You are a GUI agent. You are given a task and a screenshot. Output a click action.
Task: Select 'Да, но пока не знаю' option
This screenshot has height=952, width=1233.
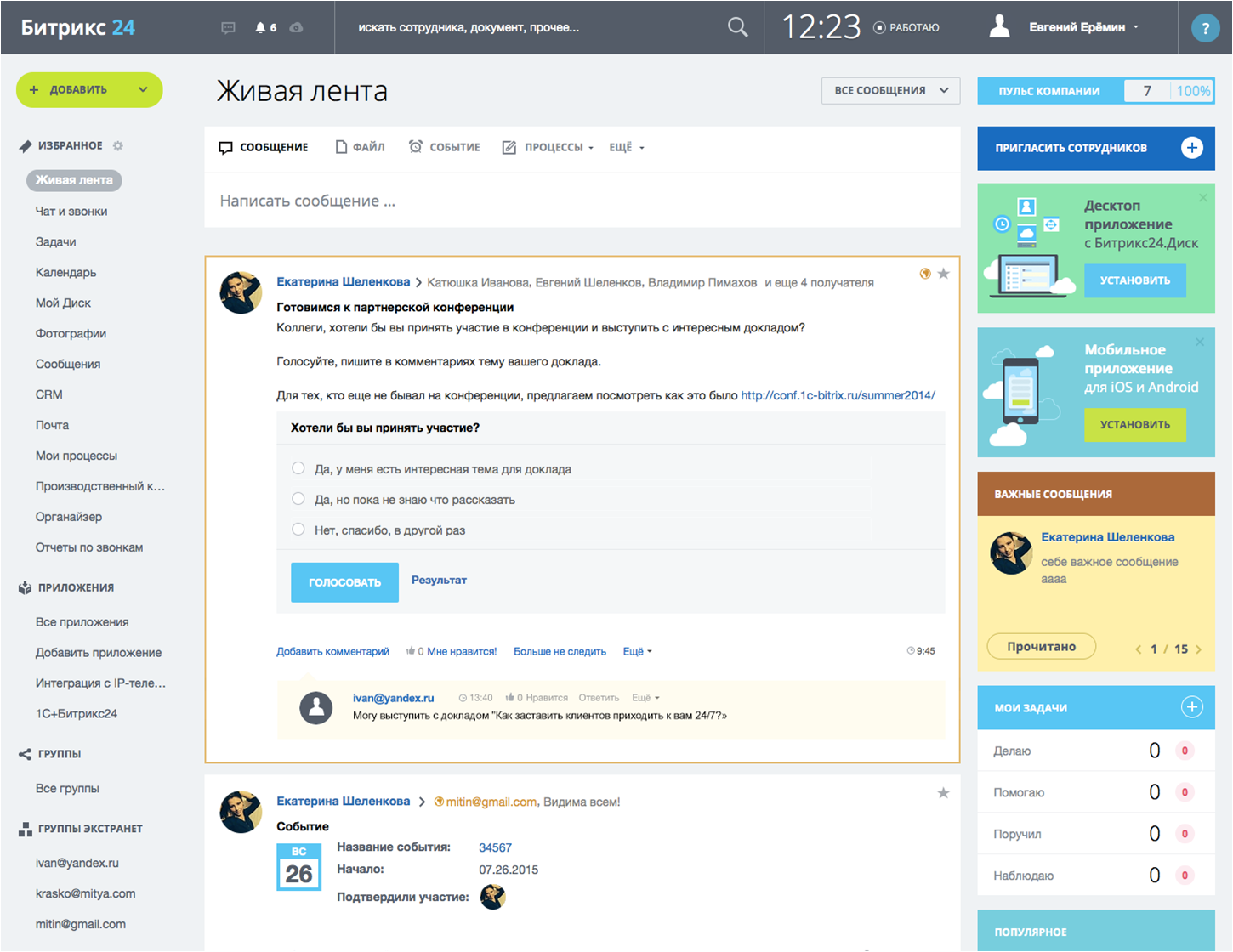tap(298, 499)
